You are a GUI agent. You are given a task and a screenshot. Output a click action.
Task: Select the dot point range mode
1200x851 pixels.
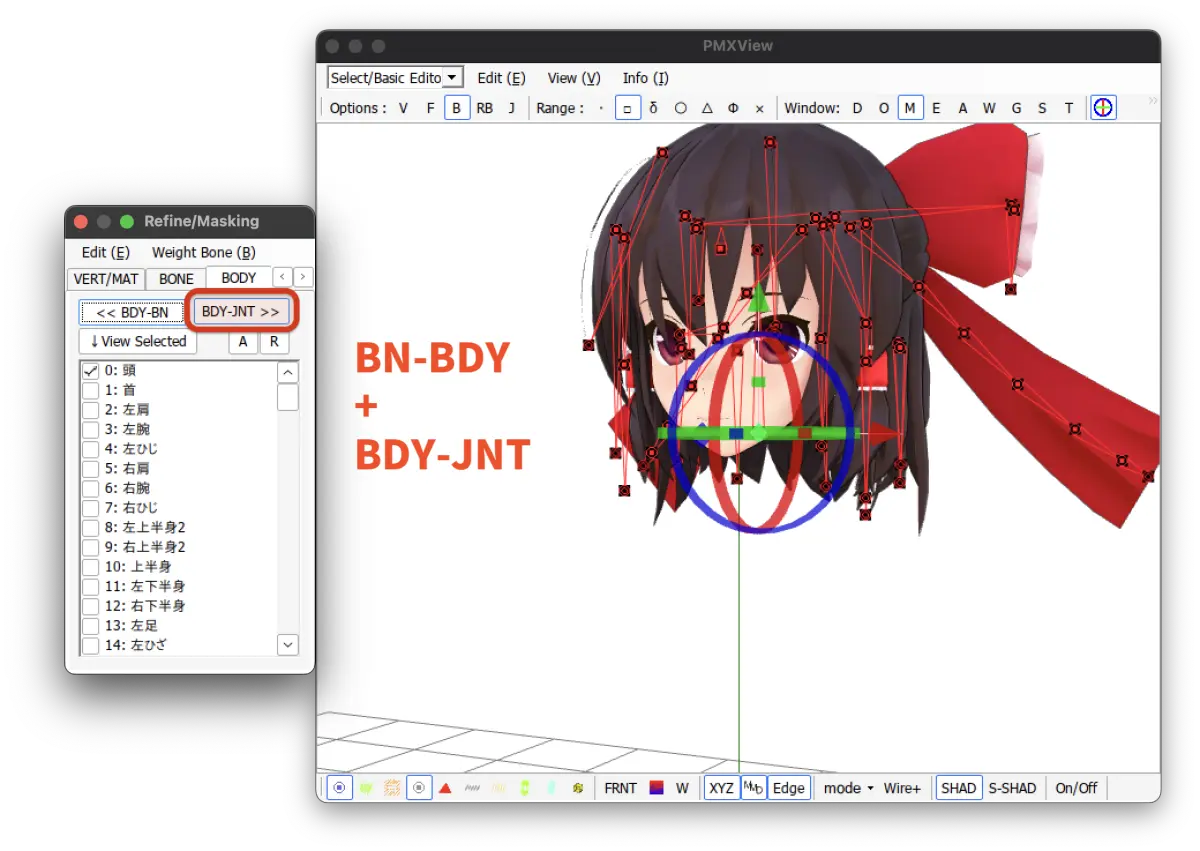point(601,108)
